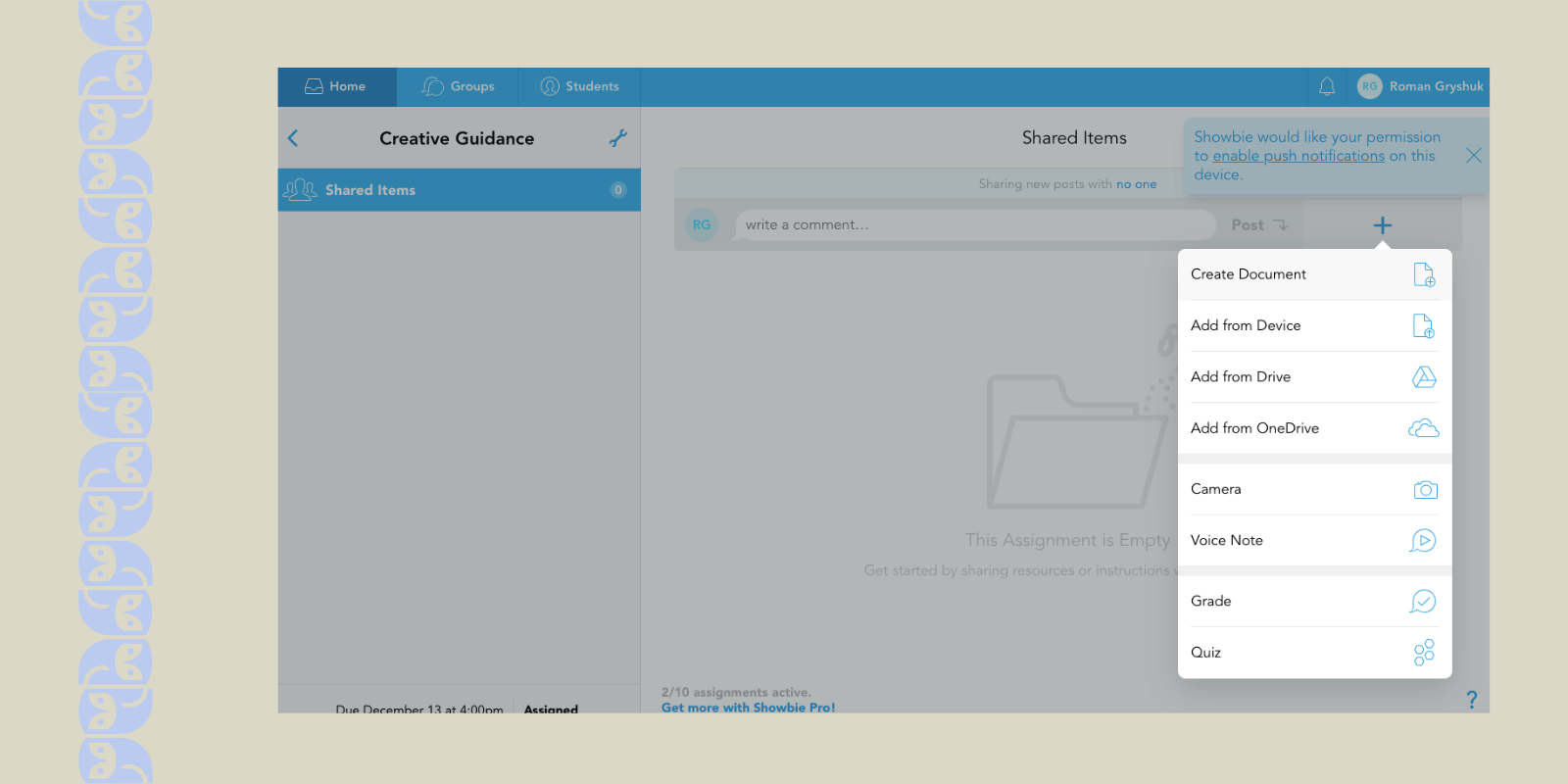
Task: Open the Home tab
Action: coord(336,86)
